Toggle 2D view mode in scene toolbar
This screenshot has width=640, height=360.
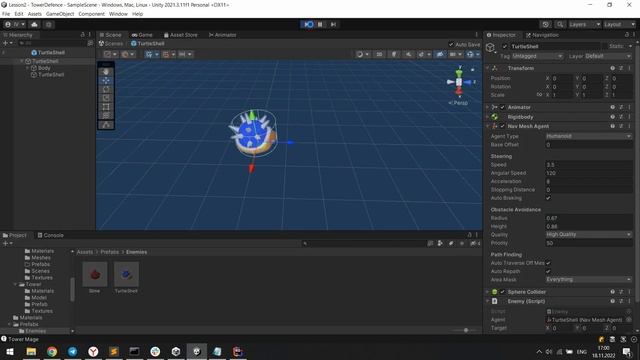[x=379, y=54]
